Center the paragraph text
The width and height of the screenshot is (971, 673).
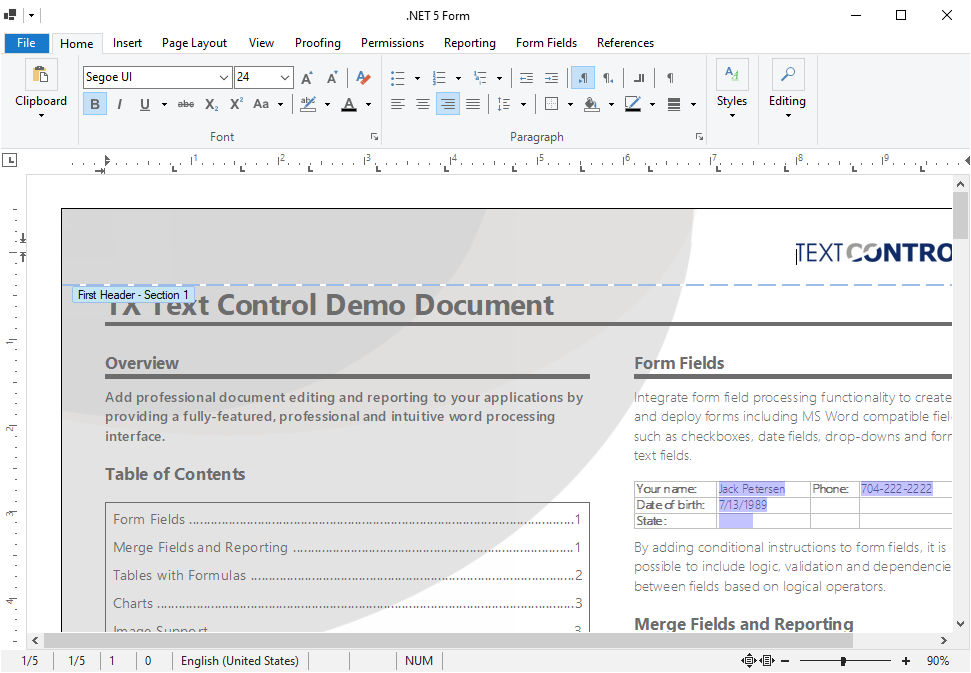(x=423, y=104)
